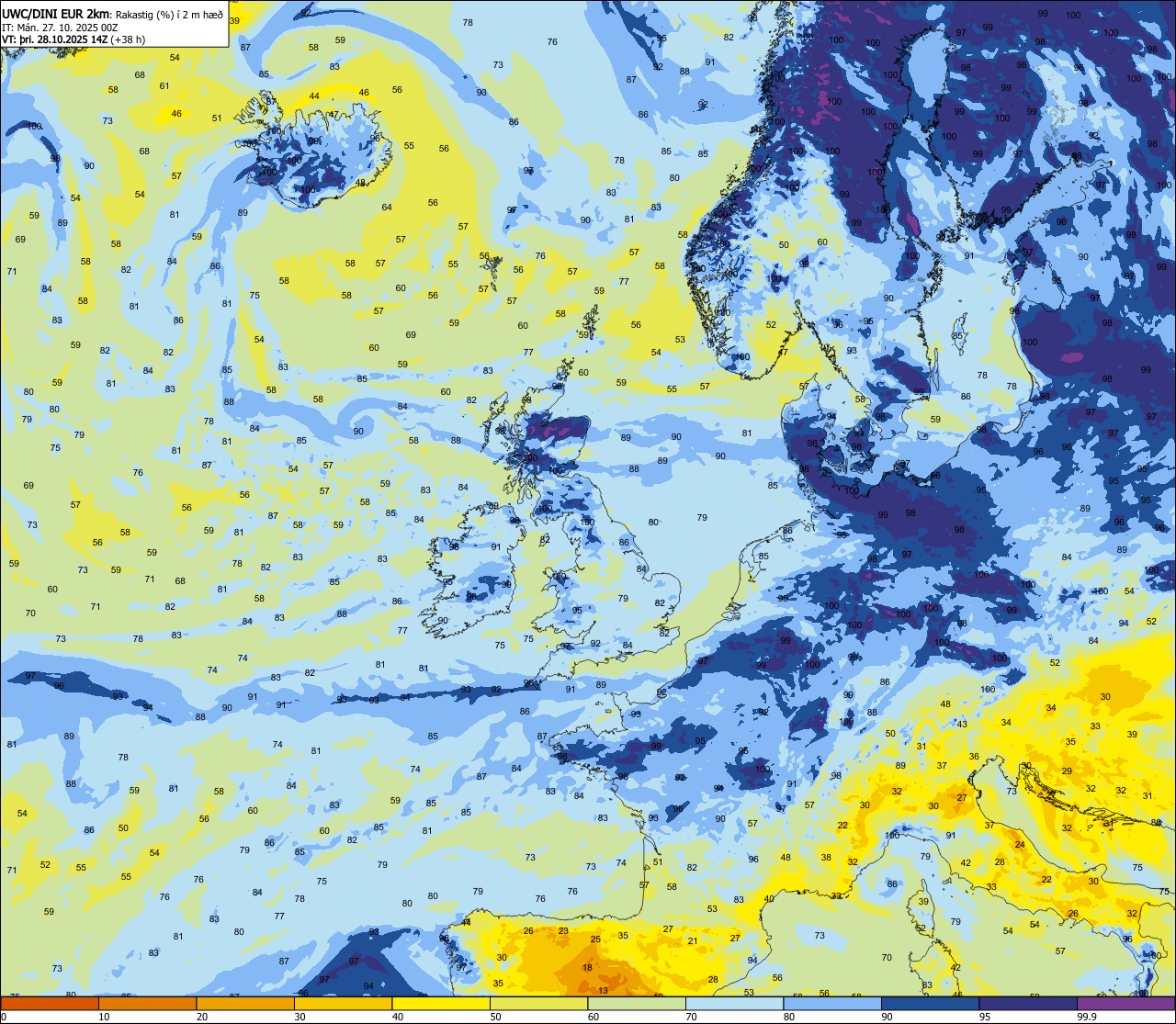Click the humidity value "44" north of Iceland
Image resolution: width=1176 pixels, height=1024 pixels.
click(314, 96)
